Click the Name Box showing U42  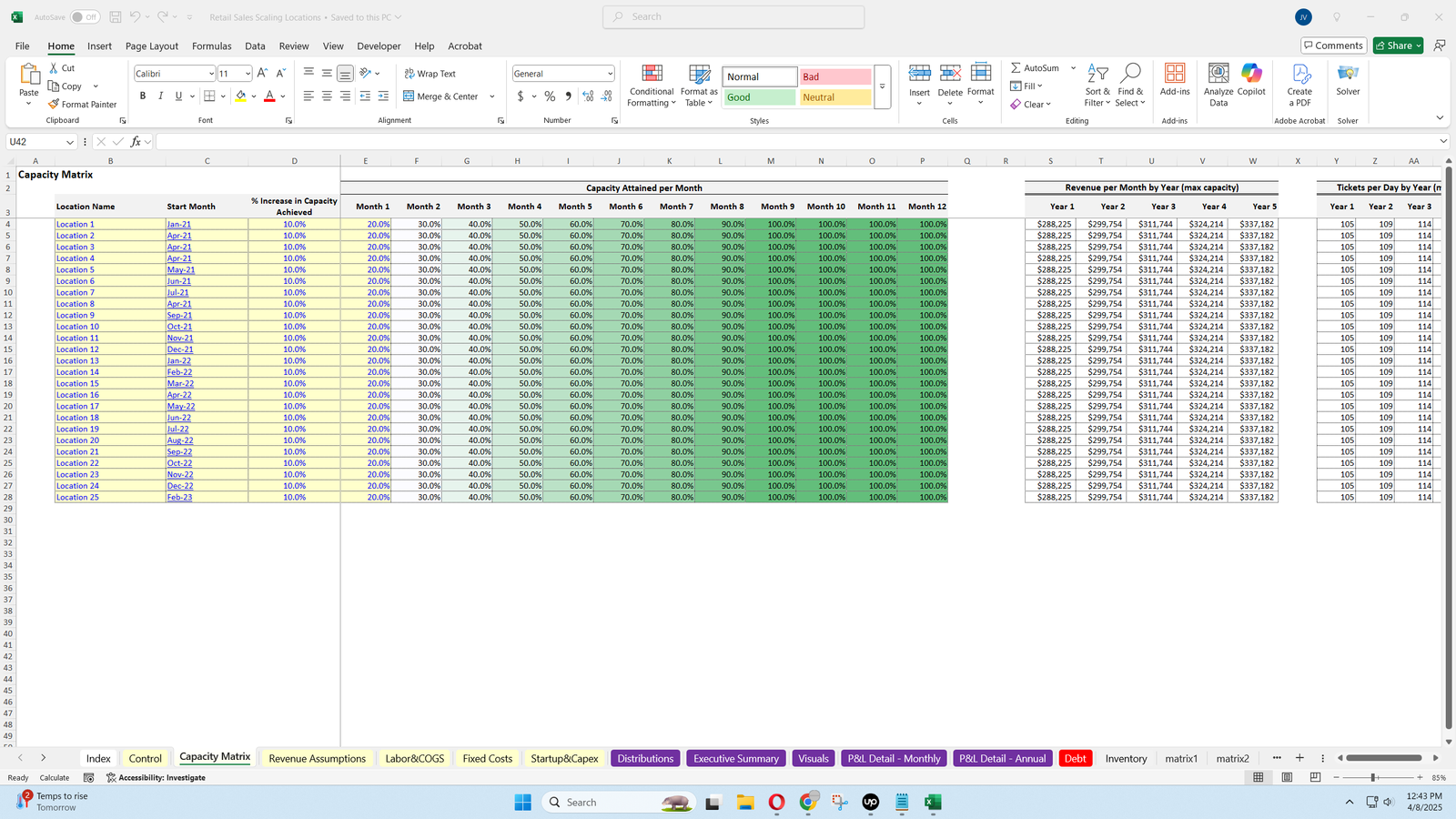tap(35, 142)
